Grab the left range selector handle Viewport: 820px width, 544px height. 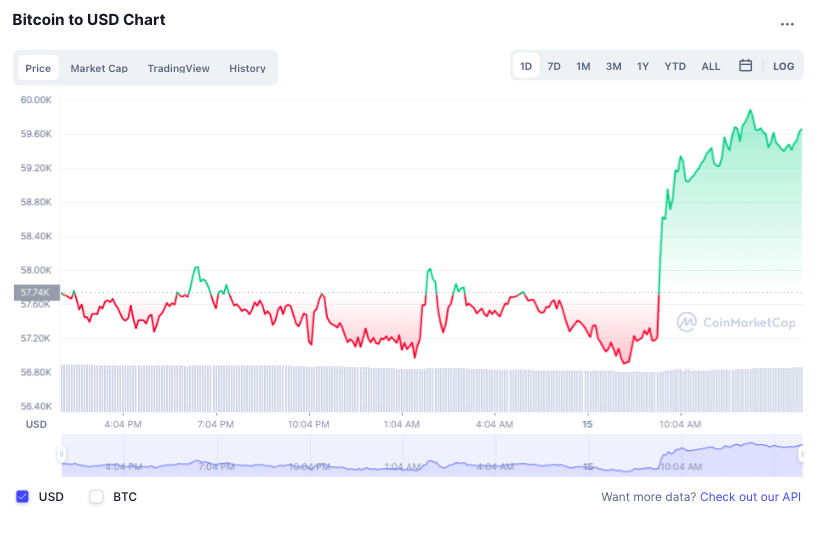pos(62,455)
